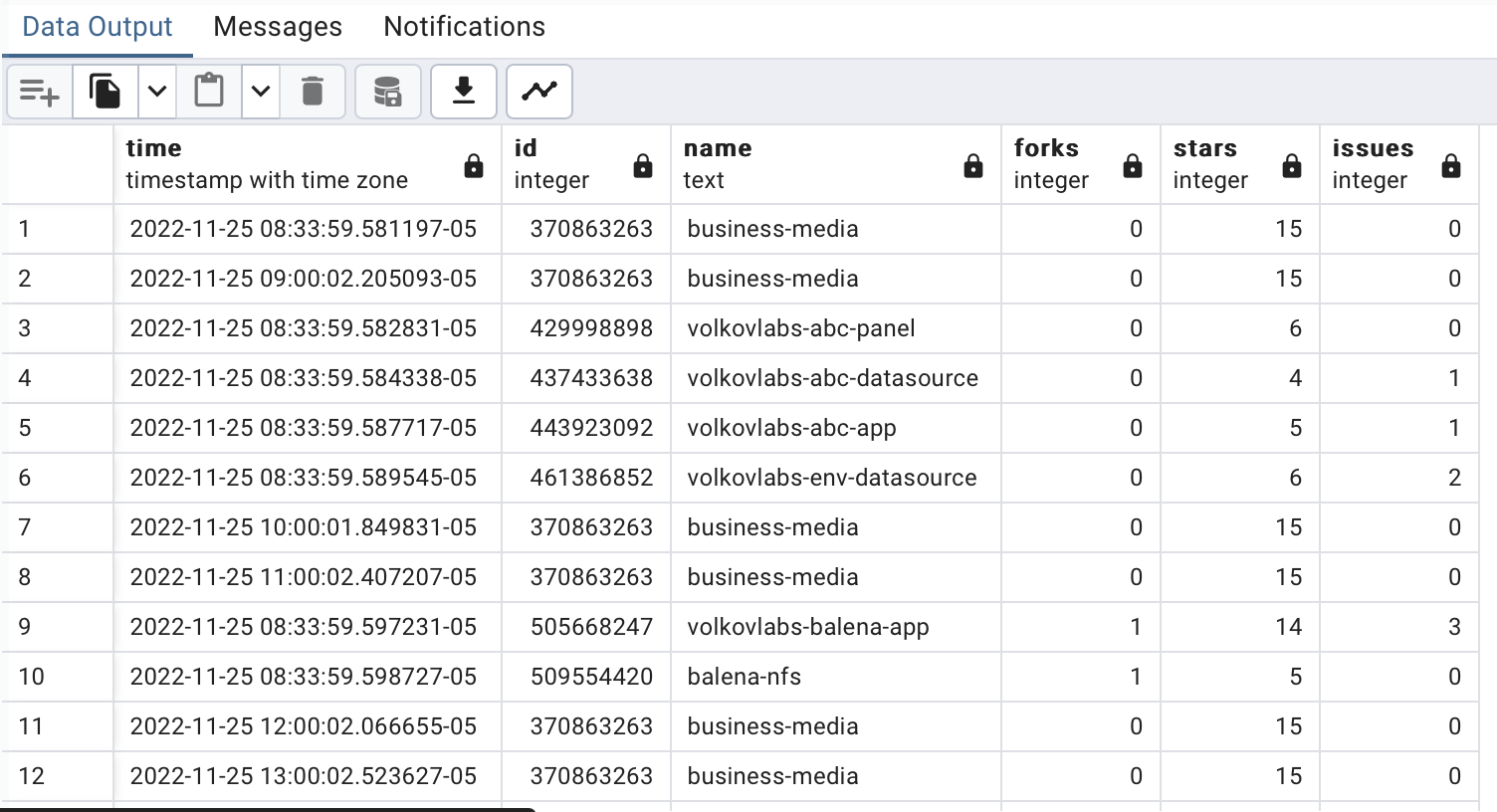Select the forks column header
Viewport: 1497px width, 812px height.
tap(1081, 164)
